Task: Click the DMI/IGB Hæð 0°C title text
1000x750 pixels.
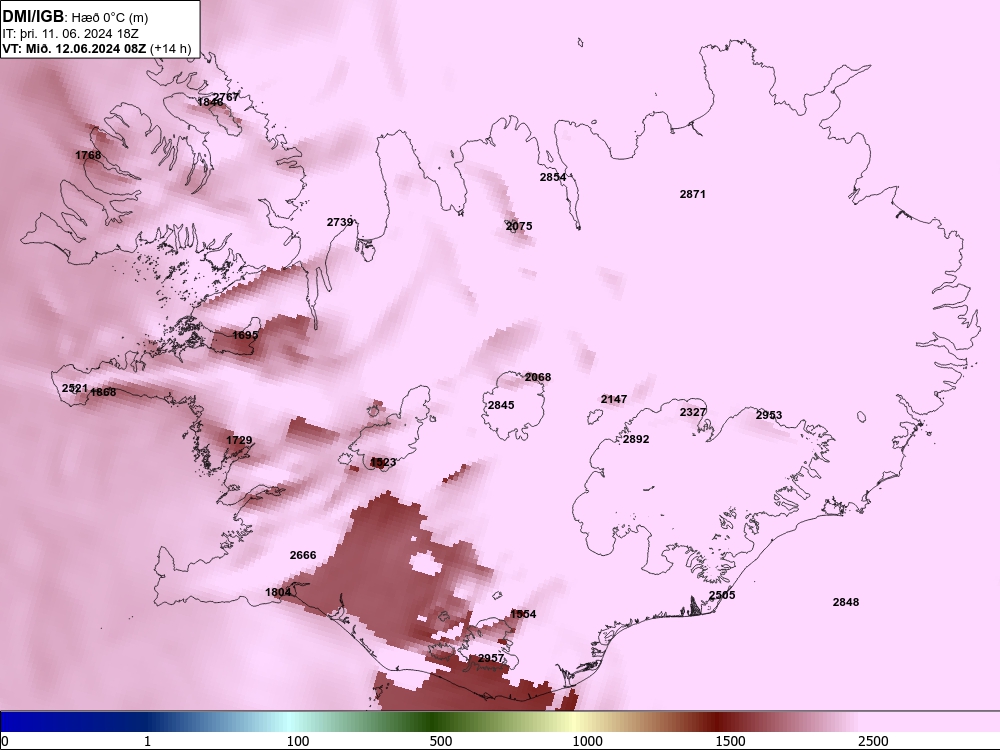Action: point(76,17)
